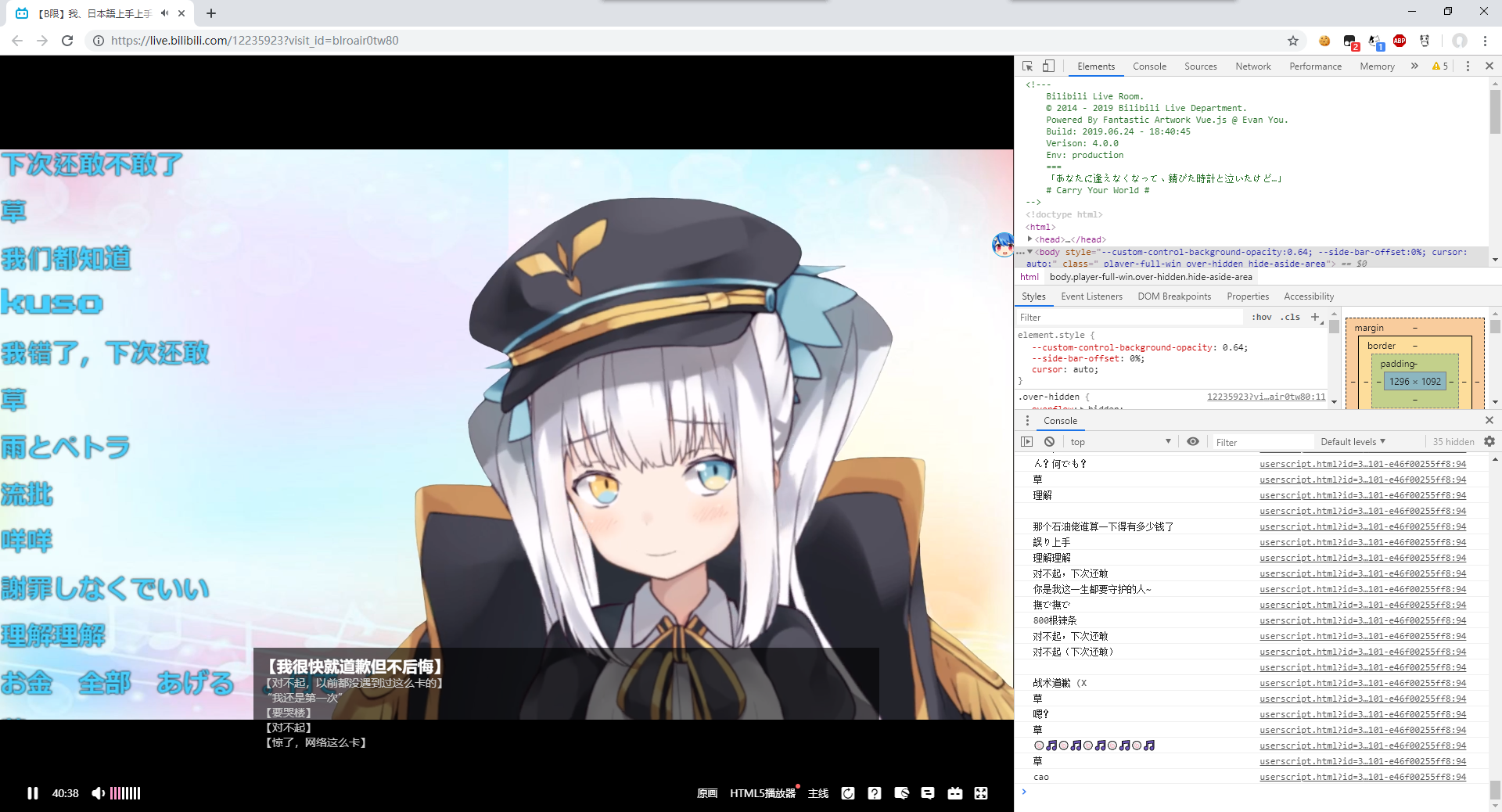Reload the live stream with refresh icon
This screenshot has width=1502, height=812.
(848, 793)
